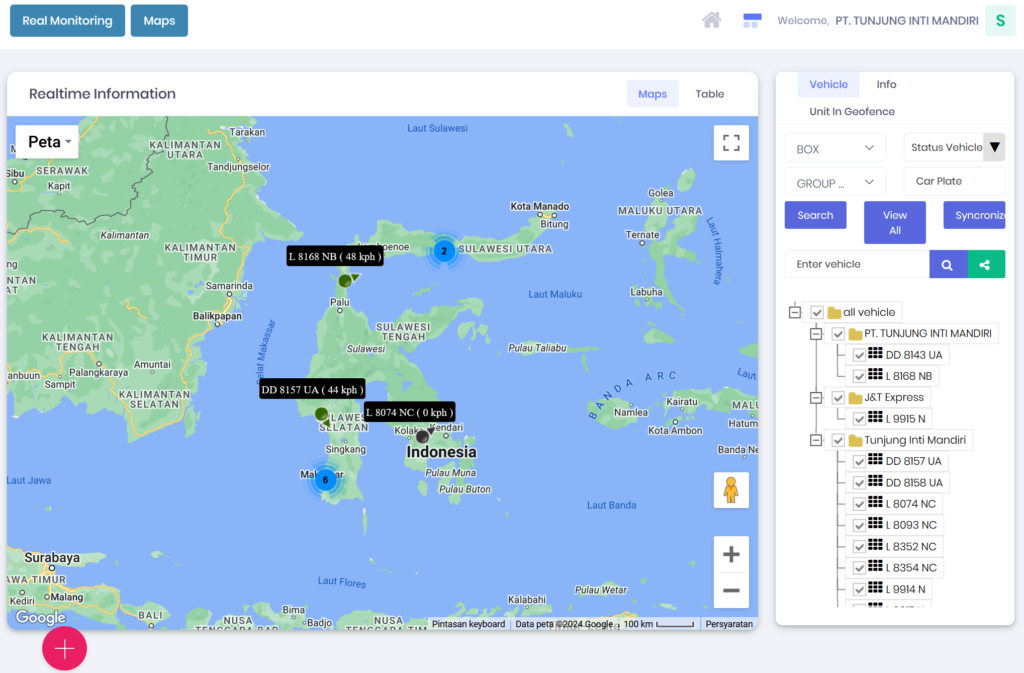Zoom in on the map
This screenshot has height=673, width=1024.
point(731,555)
